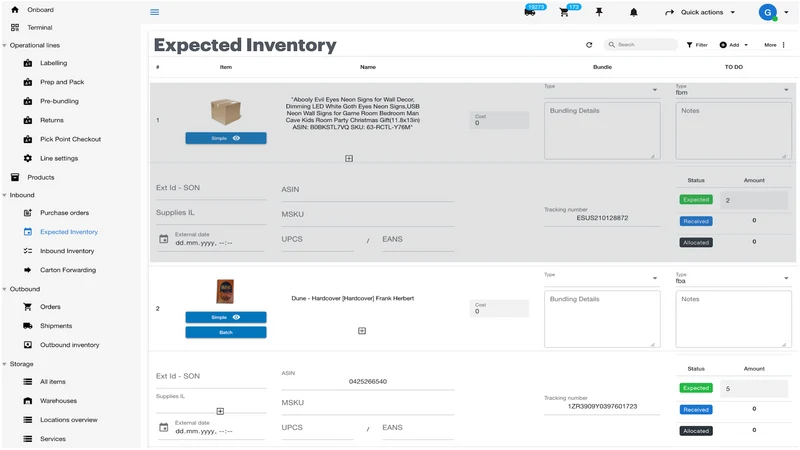Open the calendar icon for item 1 External date

point(163,239)
